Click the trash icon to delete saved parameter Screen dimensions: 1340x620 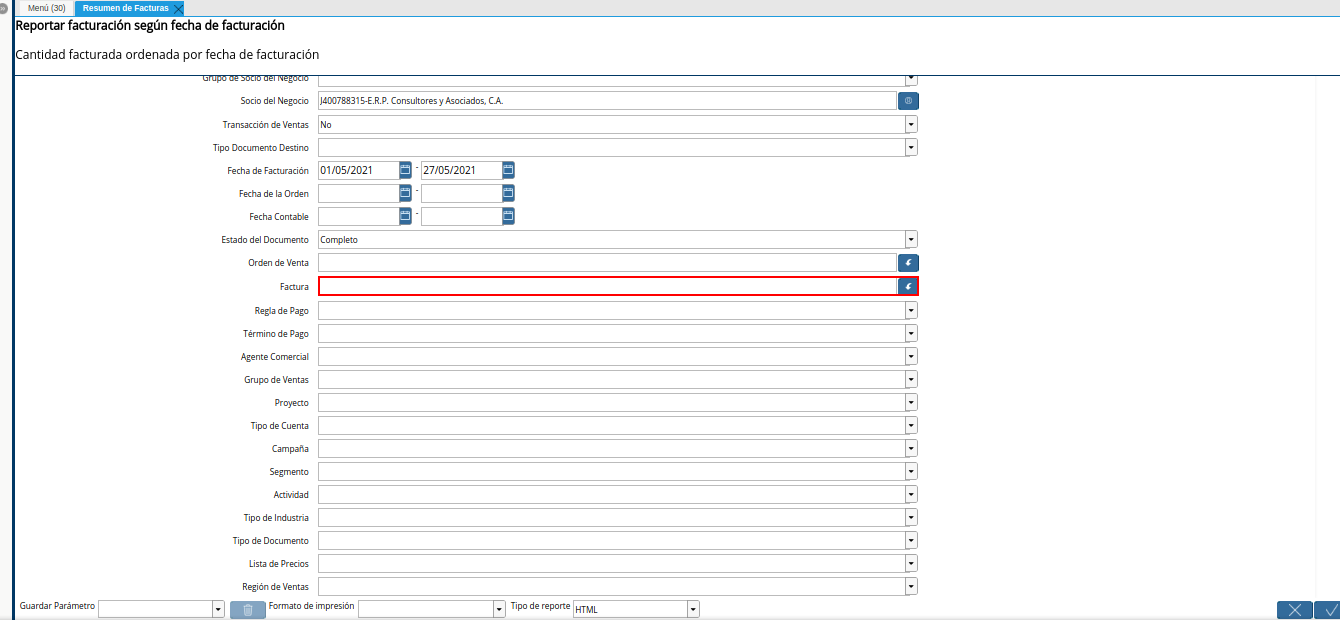248,609
